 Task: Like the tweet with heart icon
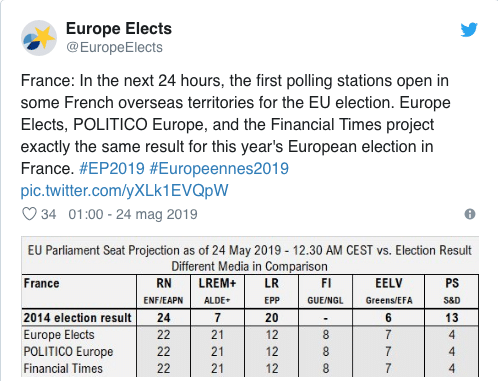(29, 214)
